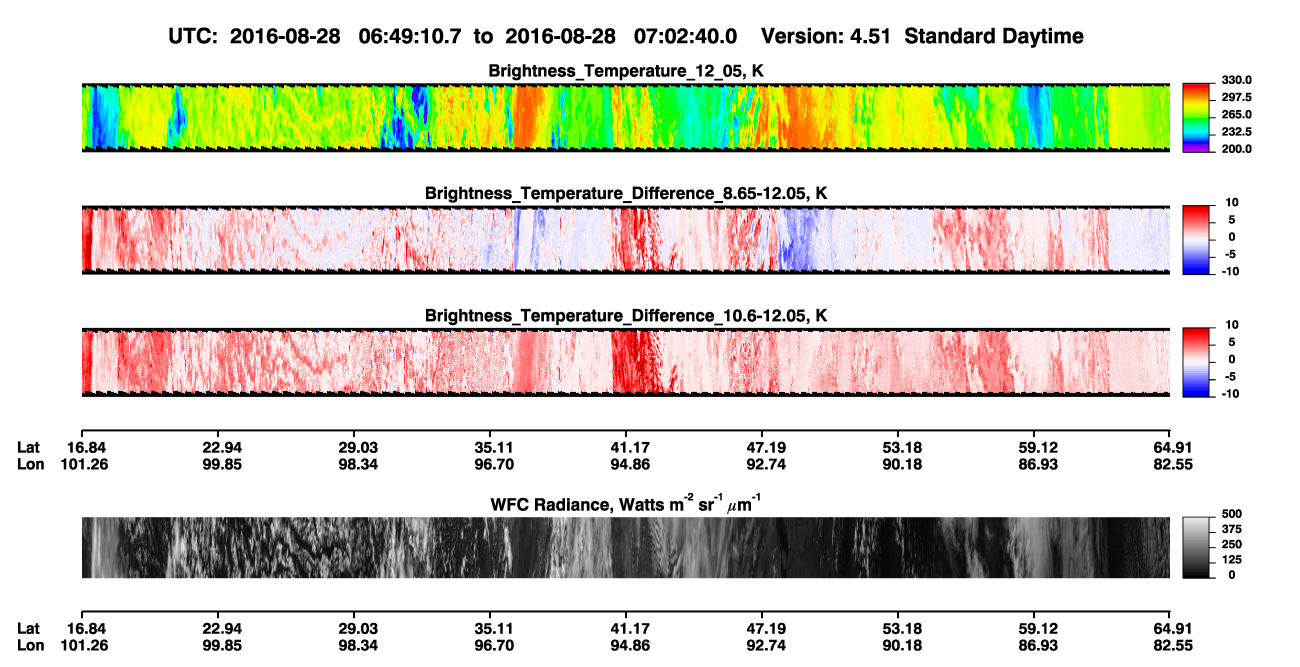Click the 265.0 colorbar label
This screenshot has width=1300, height=667.
click(x=1236, y=115)
